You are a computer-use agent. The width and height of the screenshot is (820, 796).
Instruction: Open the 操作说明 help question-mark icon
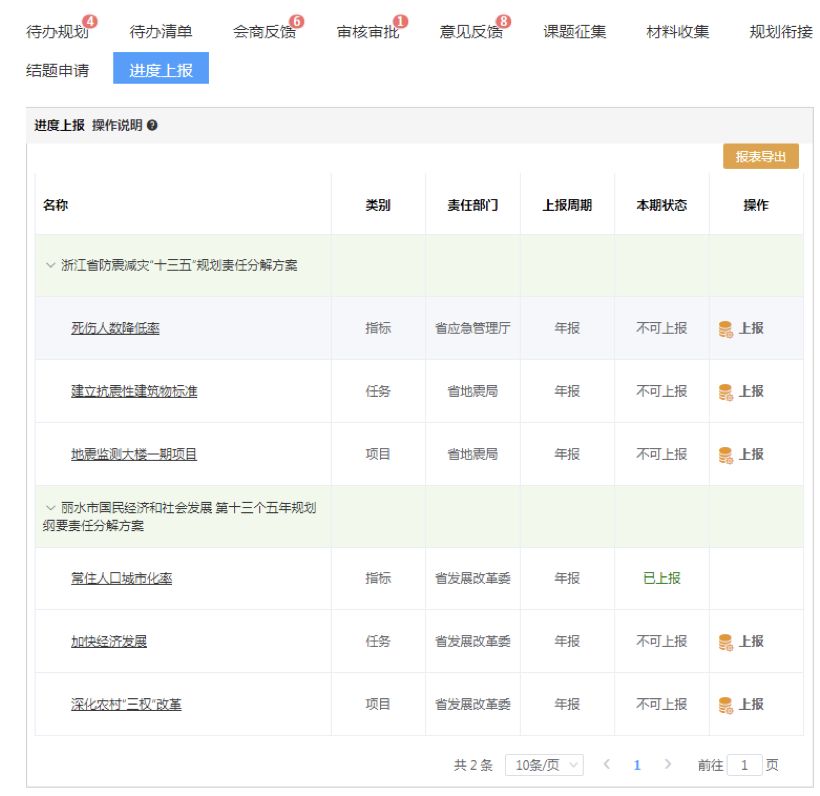[x=152, y=126]
